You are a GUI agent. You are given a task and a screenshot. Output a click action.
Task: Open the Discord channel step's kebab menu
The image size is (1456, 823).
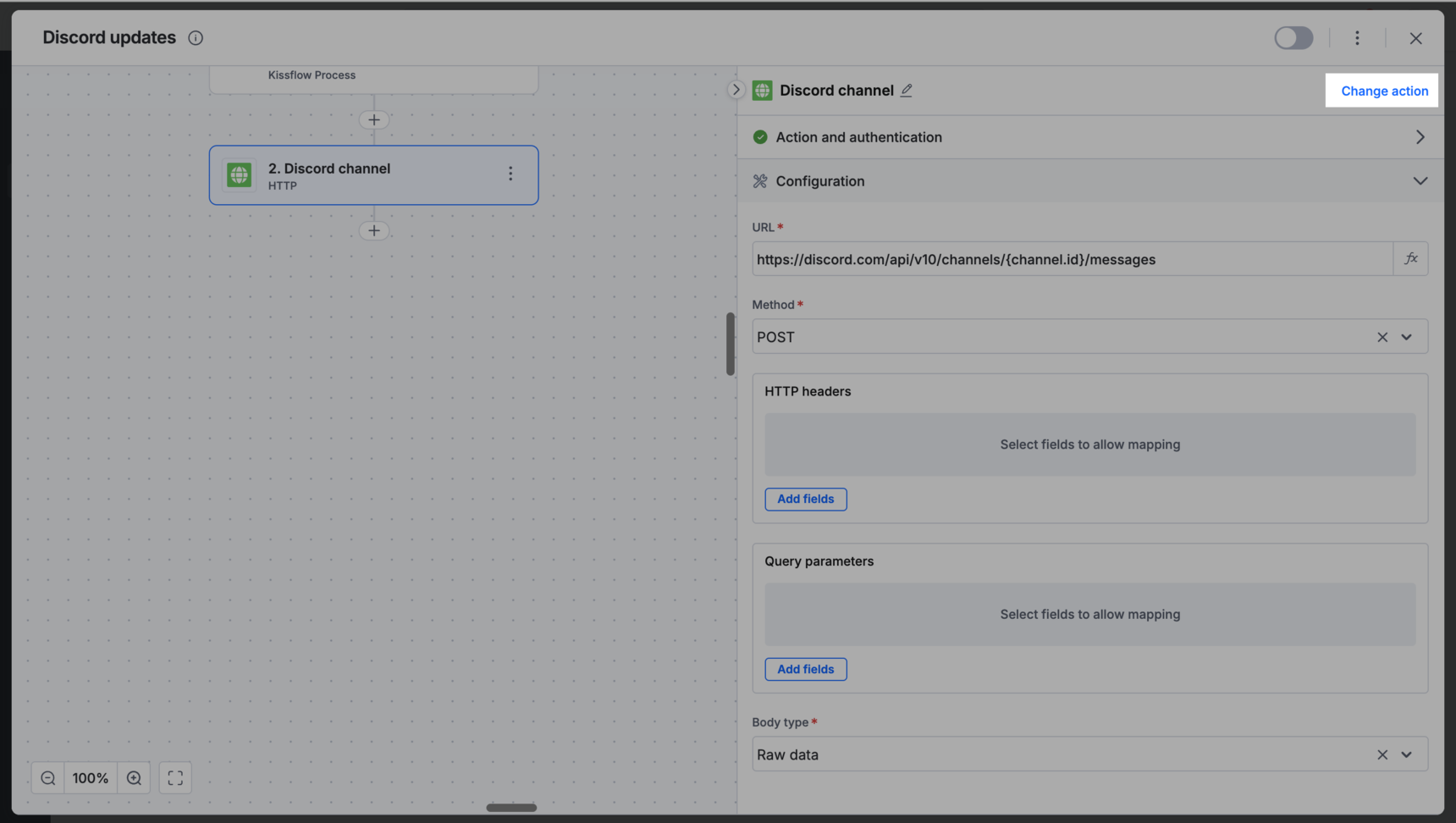[x=510, y=174]
